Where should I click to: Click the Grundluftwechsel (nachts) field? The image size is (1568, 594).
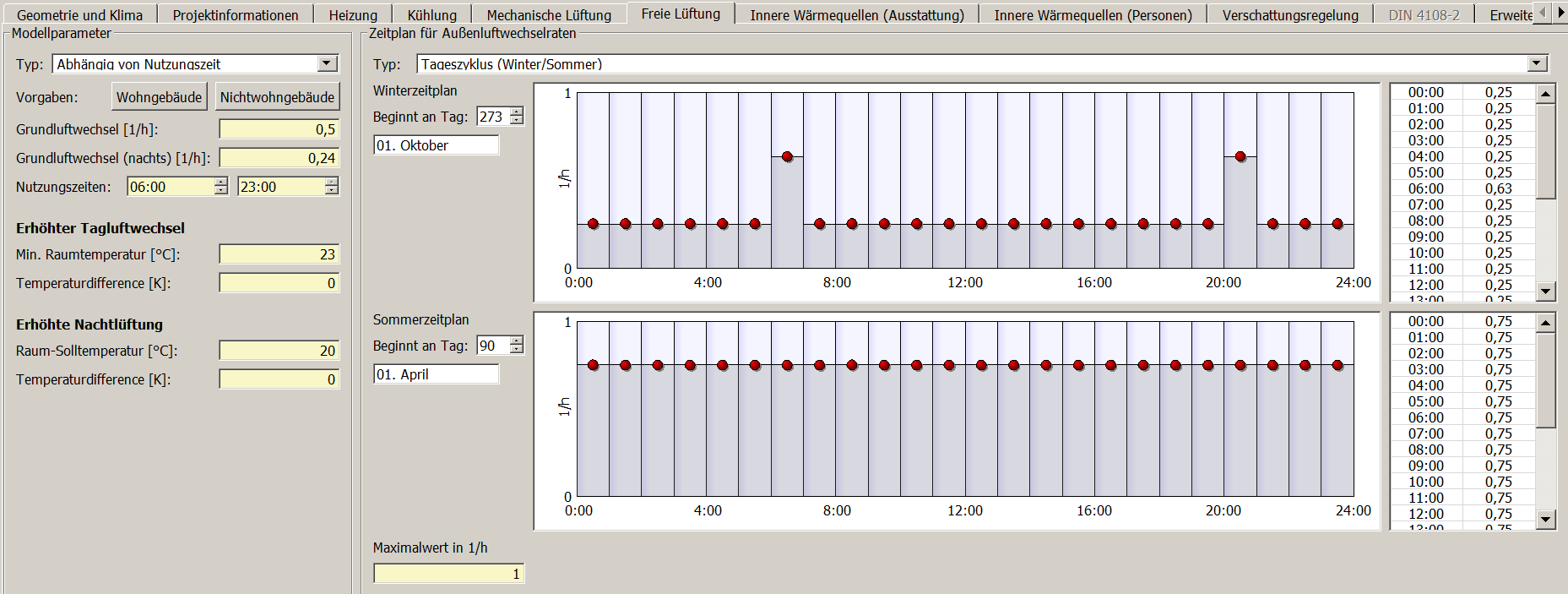click(x=279, y=158)
